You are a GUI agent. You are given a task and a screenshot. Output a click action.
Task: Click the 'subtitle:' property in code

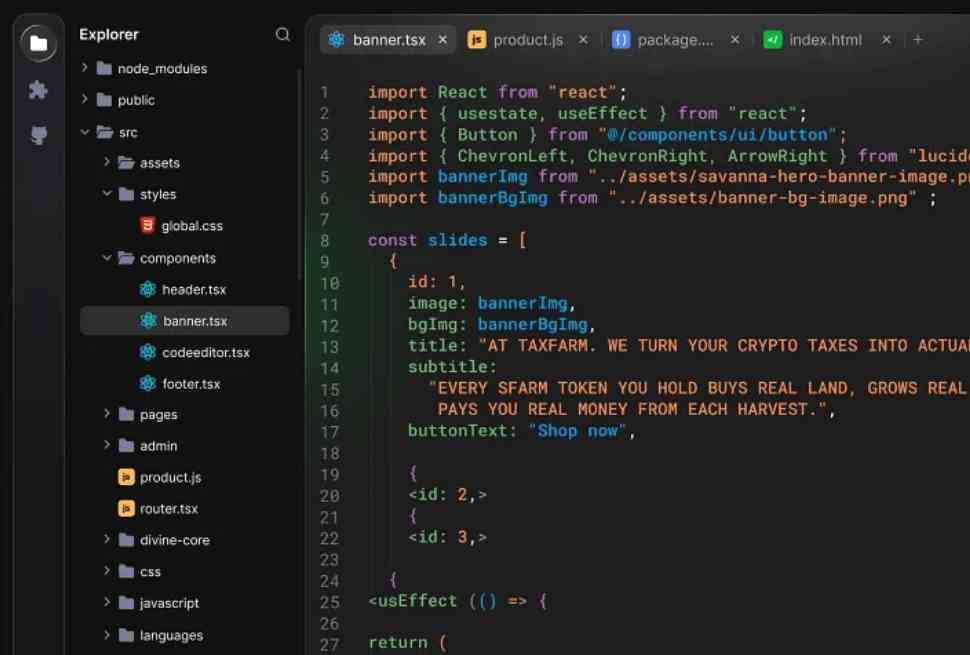click(452, 367)
